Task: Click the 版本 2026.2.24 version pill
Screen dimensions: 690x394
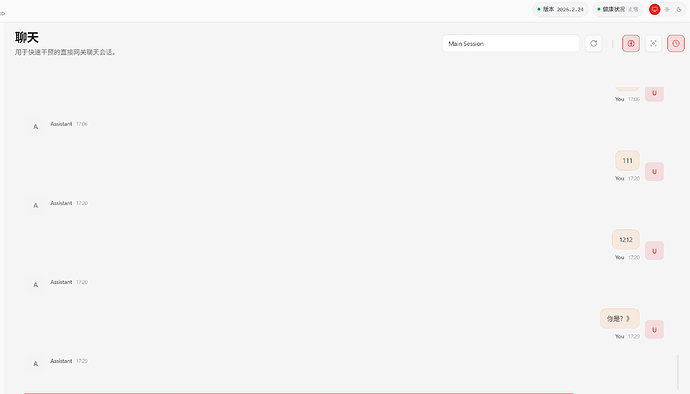Action: click(x=560, y=9)
